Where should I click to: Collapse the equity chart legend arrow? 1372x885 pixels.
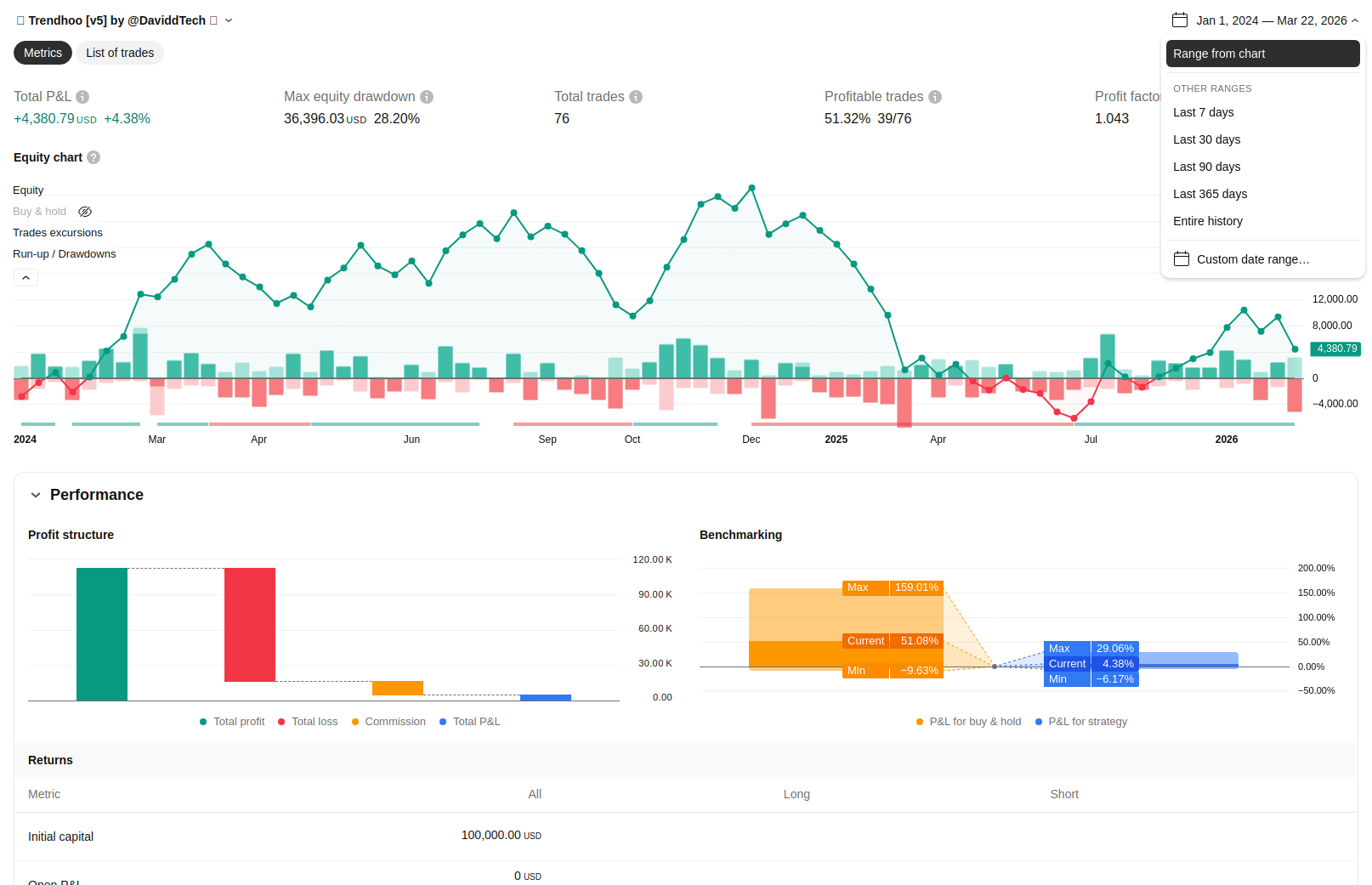(x=26, y=278)
